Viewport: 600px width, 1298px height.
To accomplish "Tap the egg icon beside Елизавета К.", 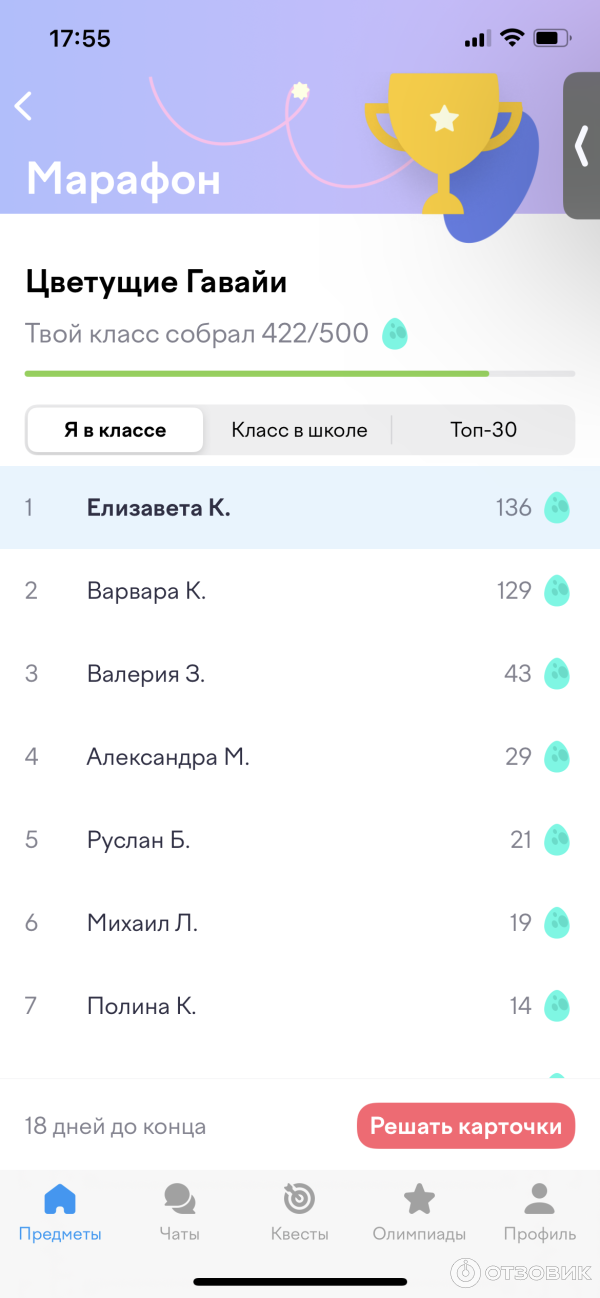I will point(557,507).
